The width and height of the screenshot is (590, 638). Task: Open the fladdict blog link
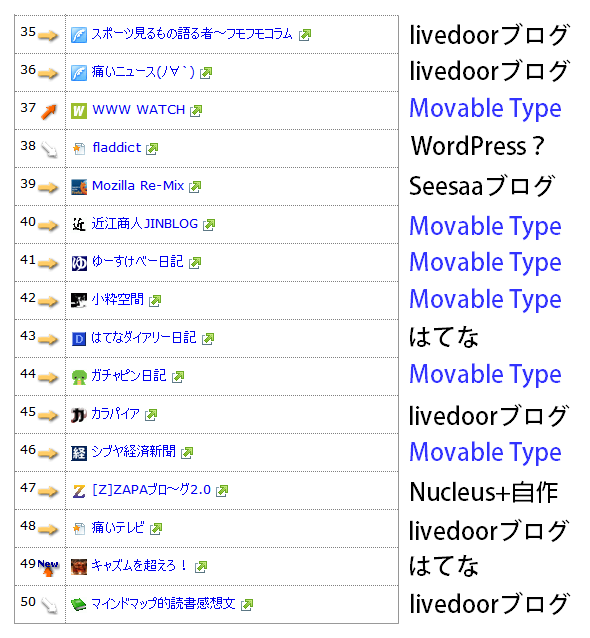117,148
